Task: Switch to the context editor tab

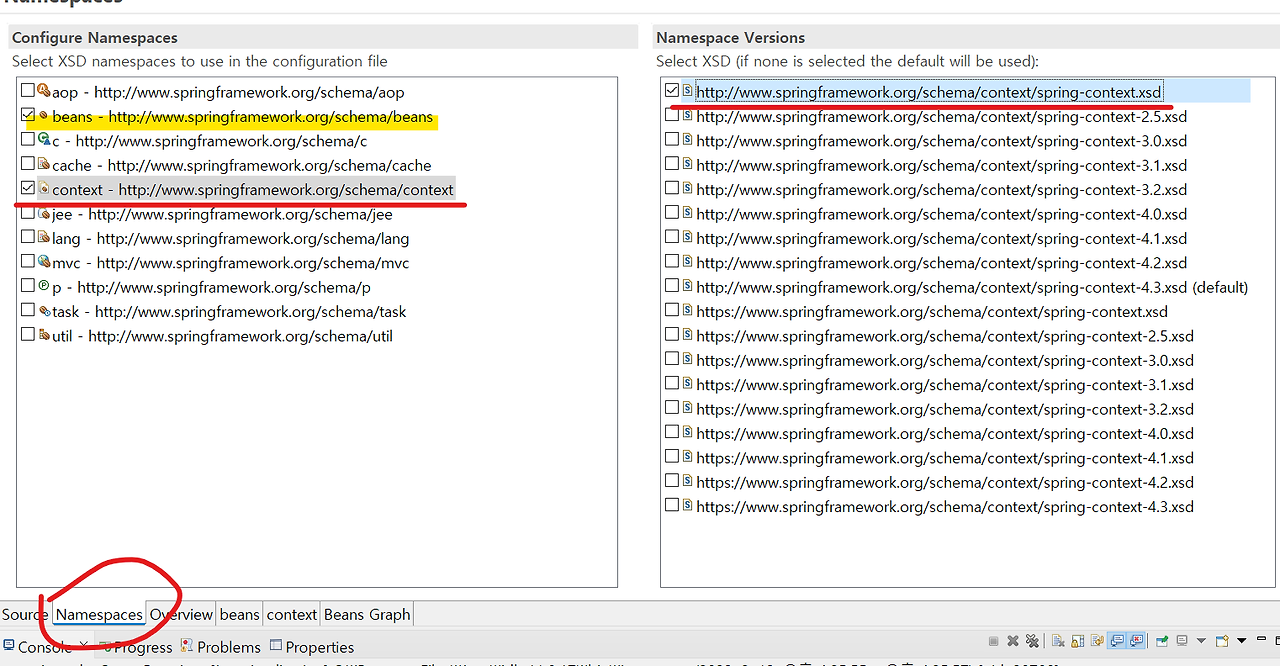Action: (x=292, y=614)
